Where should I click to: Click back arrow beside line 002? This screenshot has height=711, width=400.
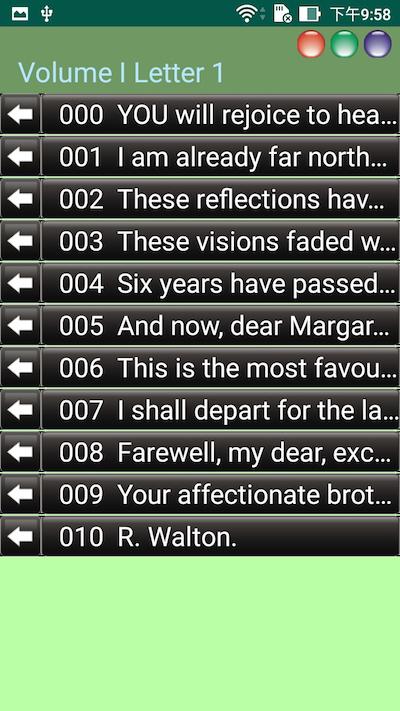pos(20,199)
